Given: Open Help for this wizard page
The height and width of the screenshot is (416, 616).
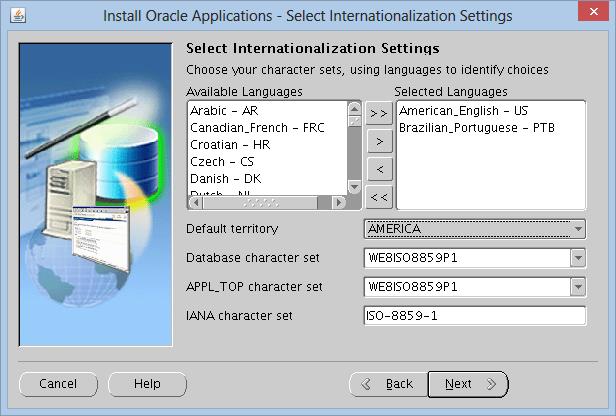Looking at the screenshot, I should pyautogui.click(x=147, y=384).
